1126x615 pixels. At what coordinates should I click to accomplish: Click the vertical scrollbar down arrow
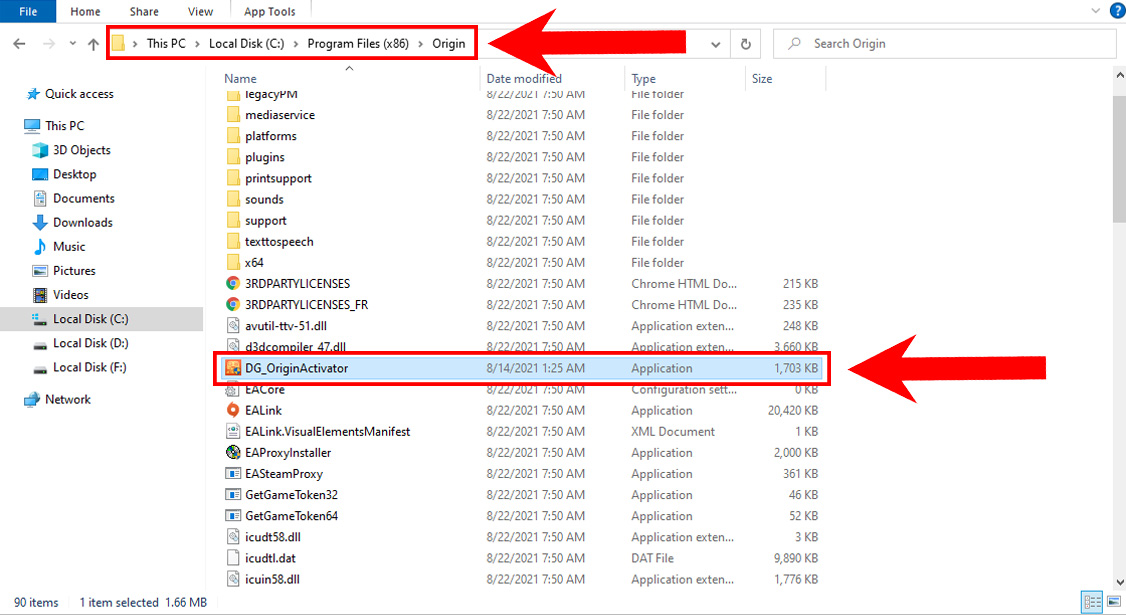[x=1120, y=583]
